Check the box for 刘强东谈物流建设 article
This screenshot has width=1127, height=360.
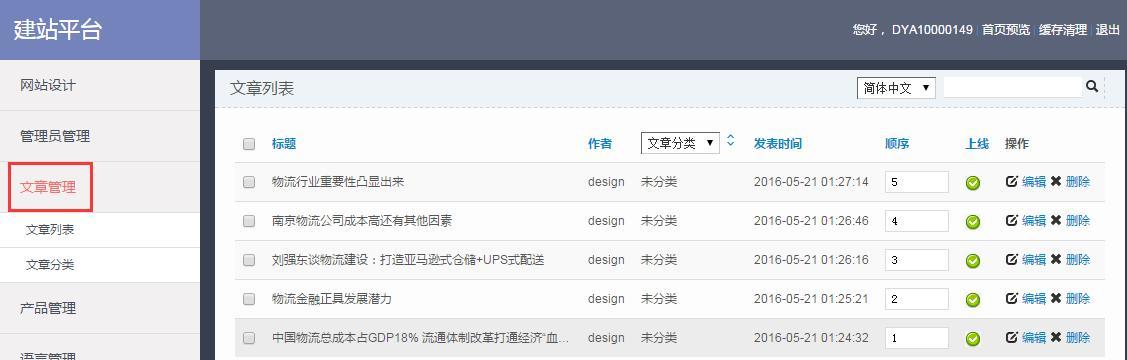[249, 260]
